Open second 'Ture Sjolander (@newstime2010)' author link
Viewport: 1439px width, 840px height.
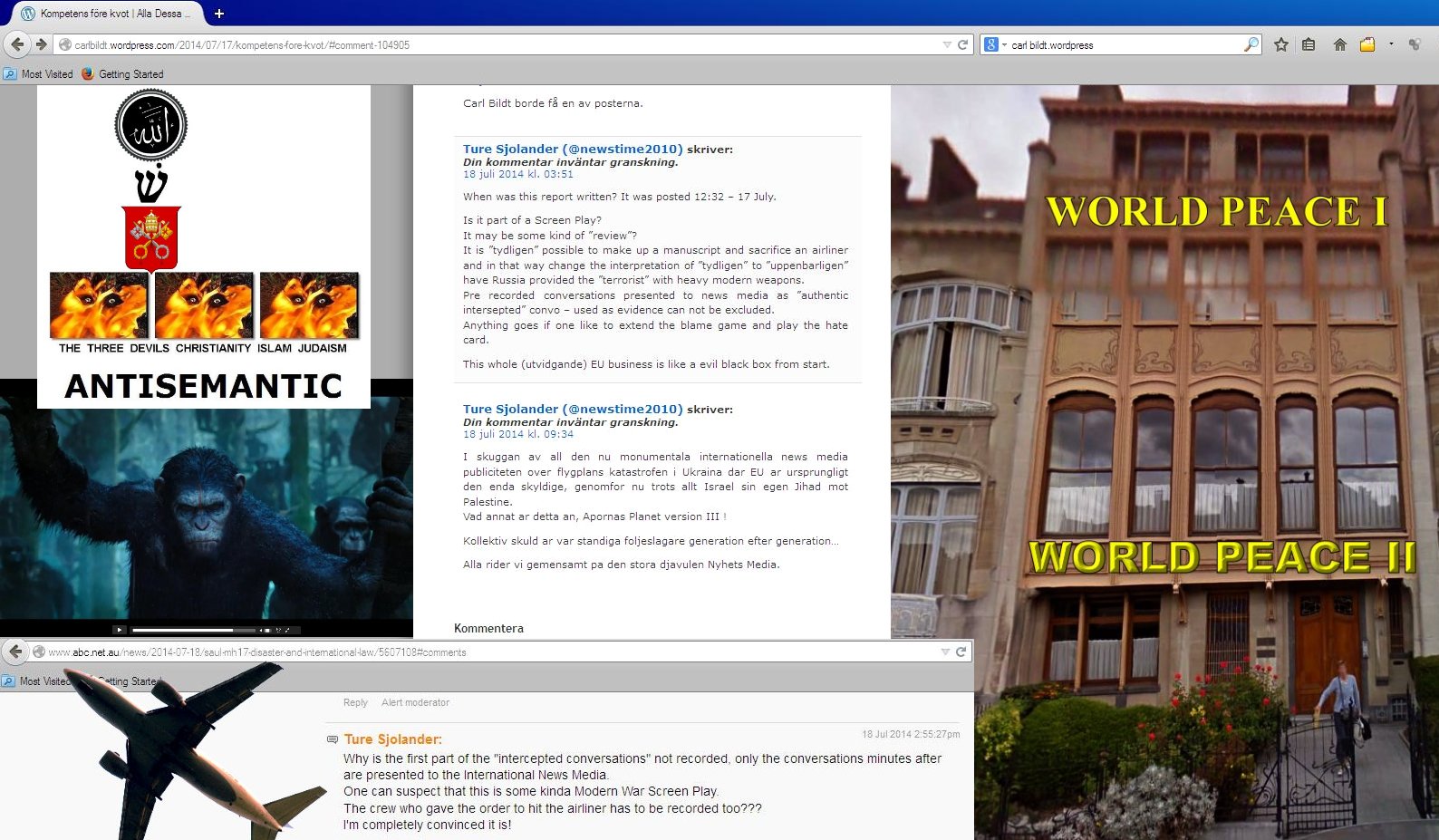[x=573, y=410]
